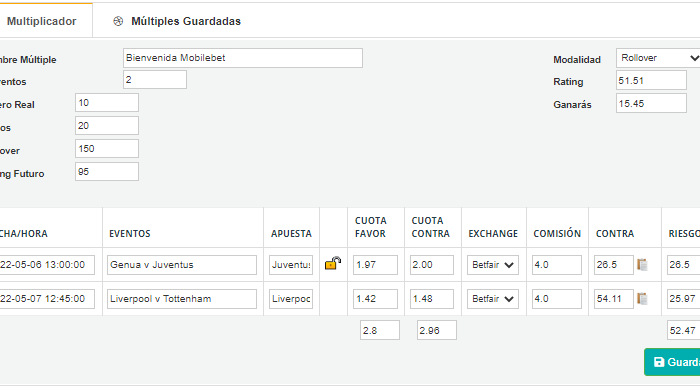Click the Liverpool v Tottenham event field

pos(182,299)
